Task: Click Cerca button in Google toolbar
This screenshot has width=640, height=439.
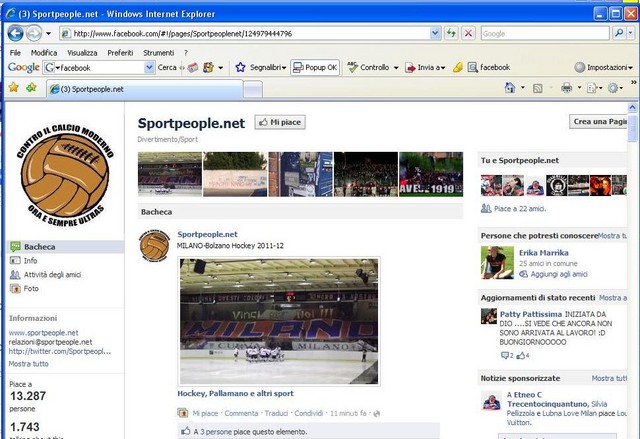Action: (x=167, y=67)
